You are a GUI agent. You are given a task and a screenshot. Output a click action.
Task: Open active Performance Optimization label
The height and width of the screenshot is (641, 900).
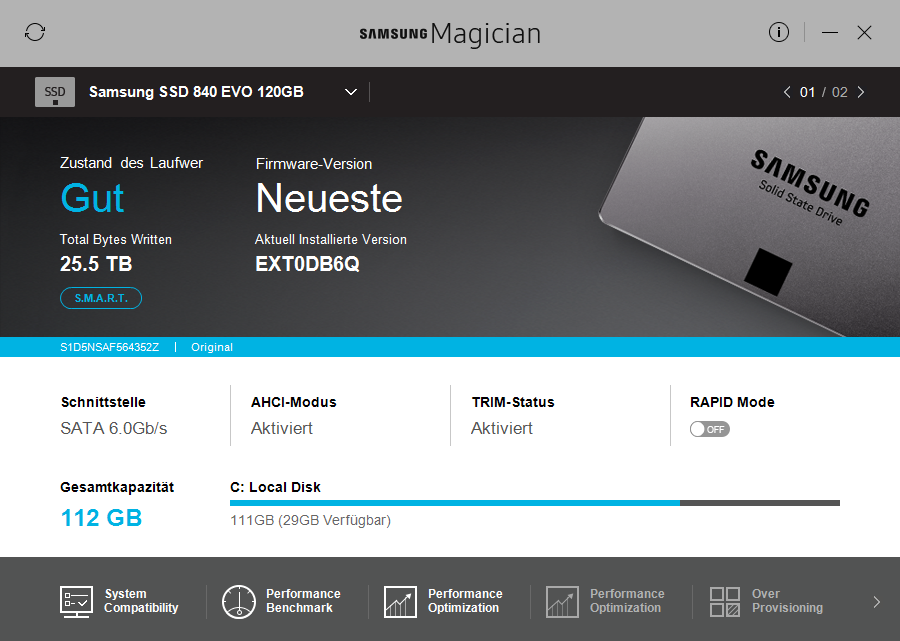465,601
